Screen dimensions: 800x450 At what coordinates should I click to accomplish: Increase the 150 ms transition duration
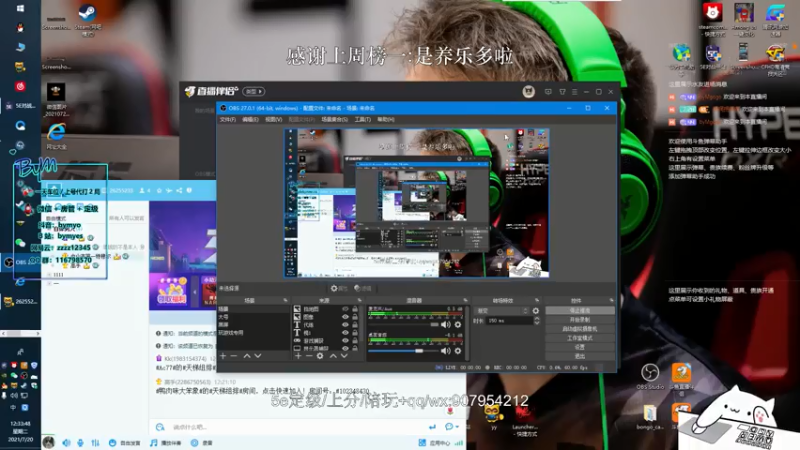[536, 319]
